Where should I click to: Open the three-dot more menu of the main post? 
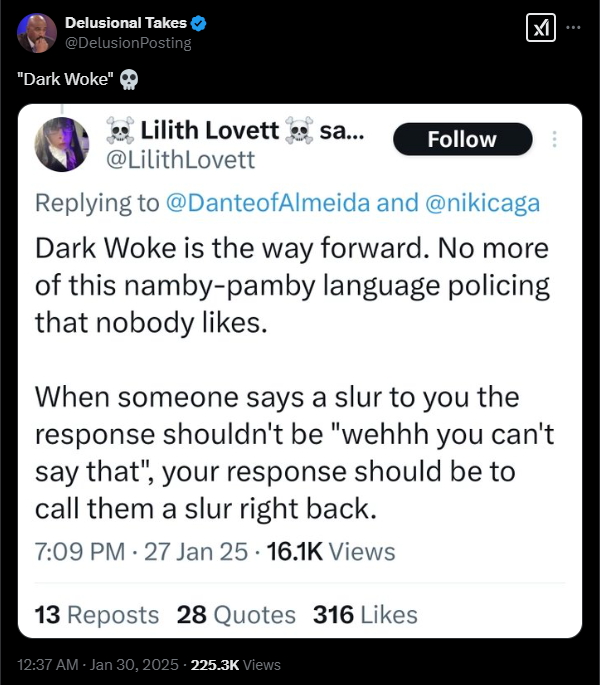coord(573,28)
